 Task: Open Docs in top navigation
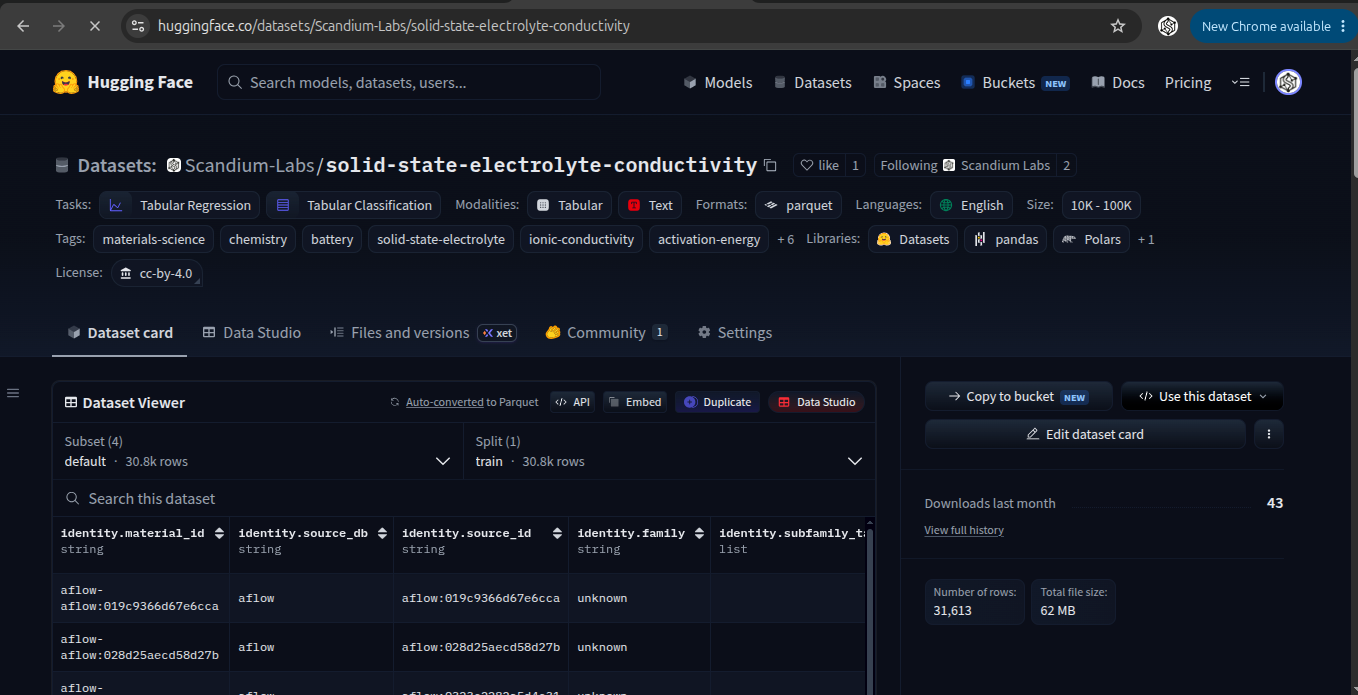(1118, 82)
